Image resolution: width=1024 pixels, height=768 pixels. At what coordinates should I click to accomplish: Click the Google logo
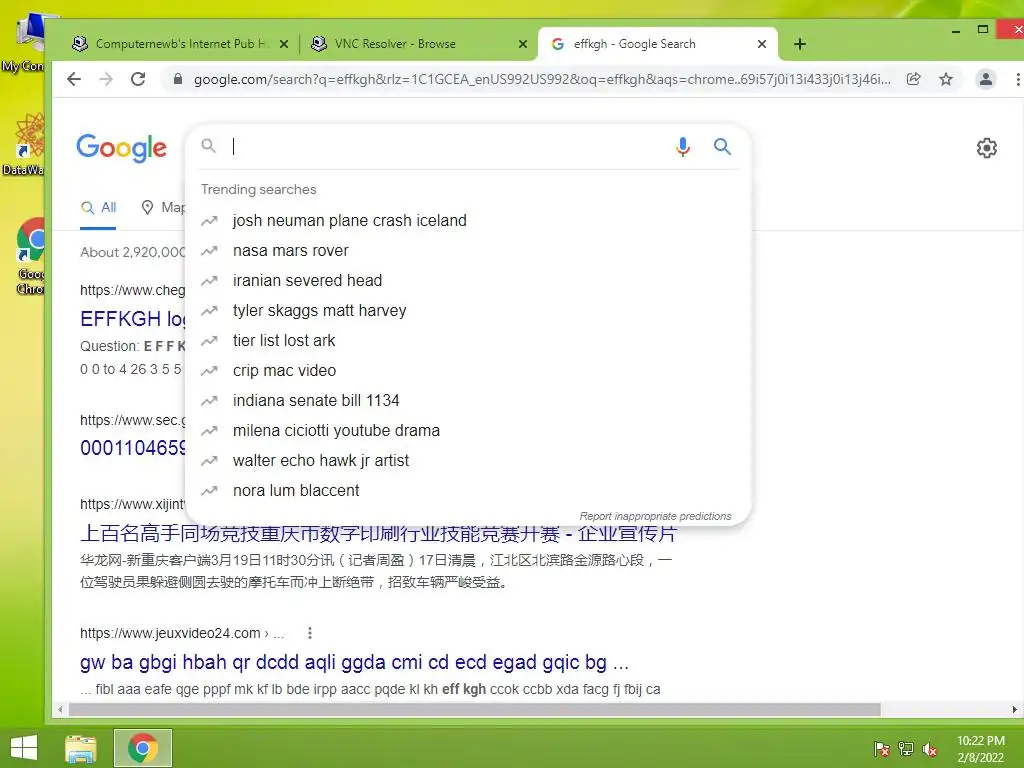(x=121, y=148)
